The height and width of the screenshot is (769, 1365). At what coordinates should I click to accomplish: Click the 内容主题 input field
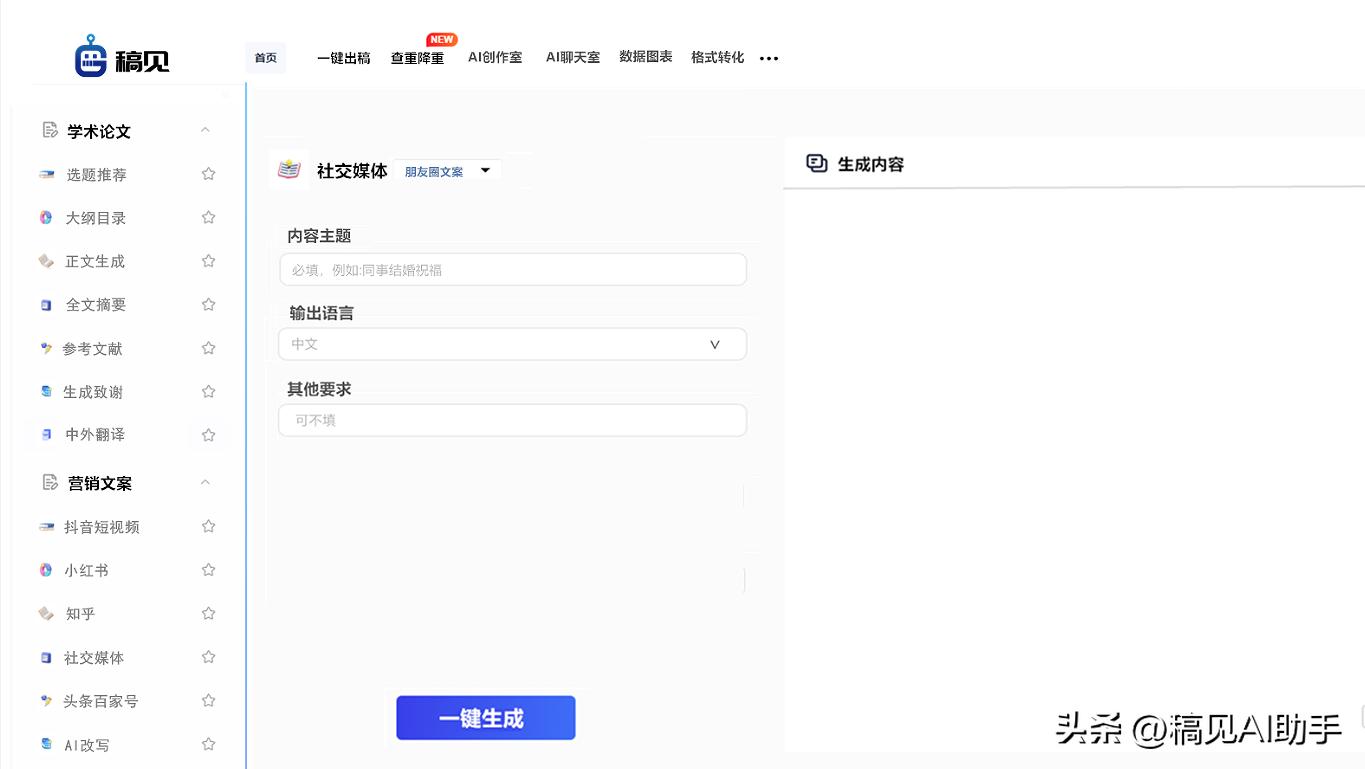512,269
